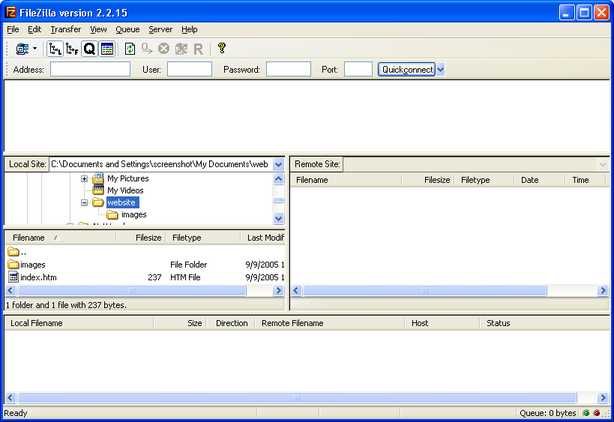614x422 pixels.
Task: Open the Server menu
Action: pyautogui.click(x=160, y=29)
